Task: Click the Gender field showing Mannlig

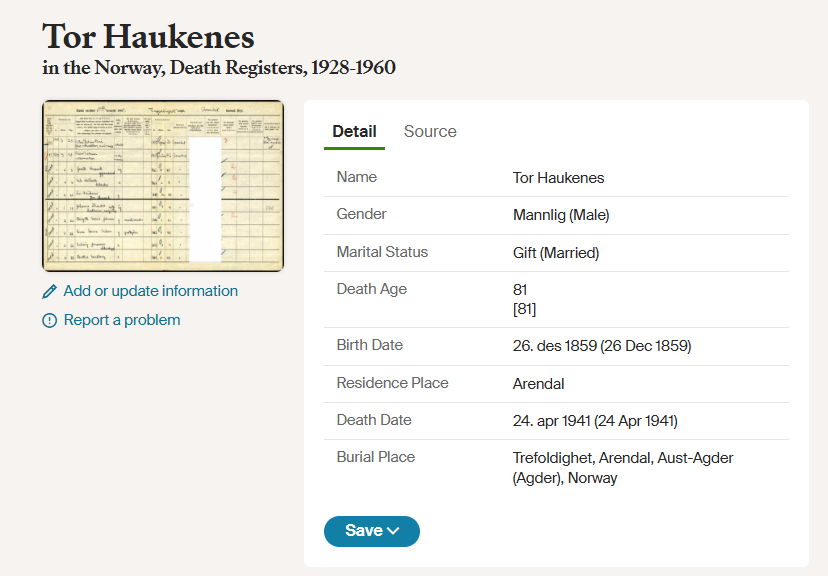Action: [x=561, y=214]
